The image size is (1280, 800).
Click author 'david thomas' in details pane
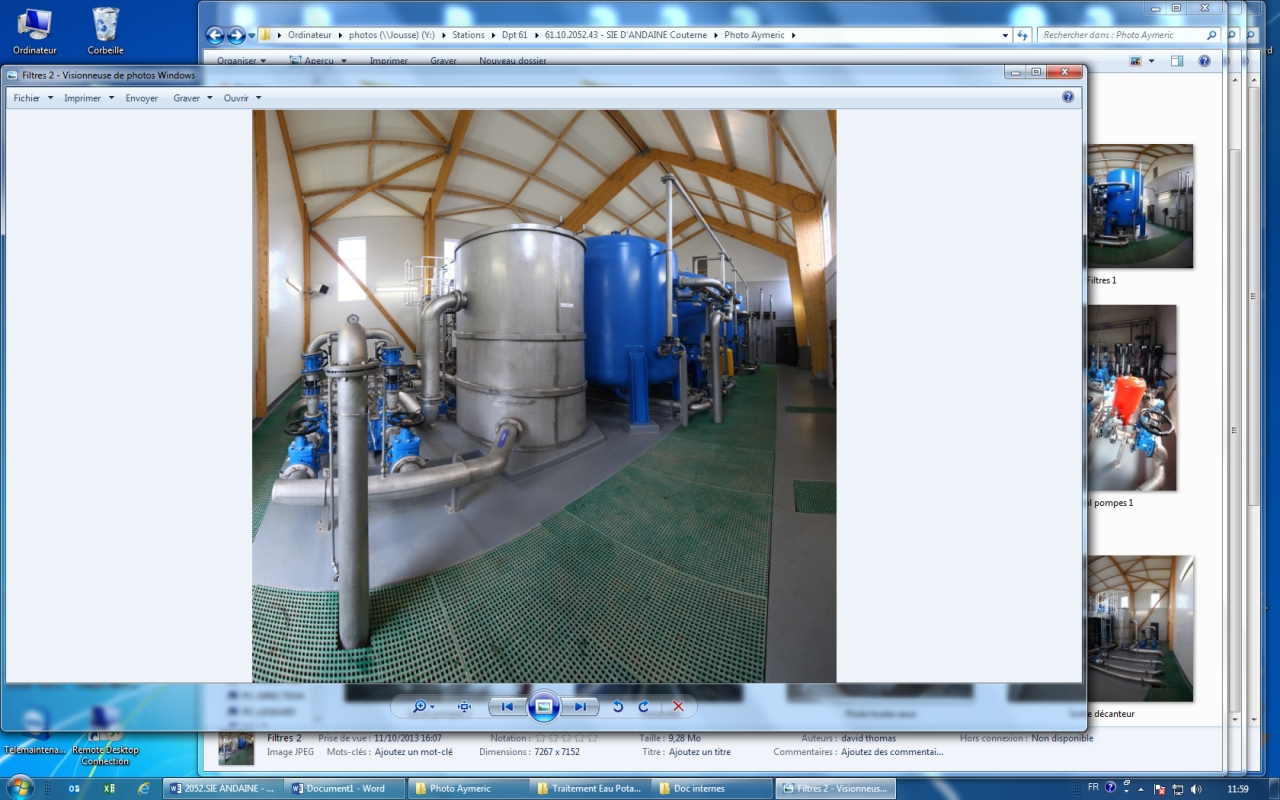(869, 738)
